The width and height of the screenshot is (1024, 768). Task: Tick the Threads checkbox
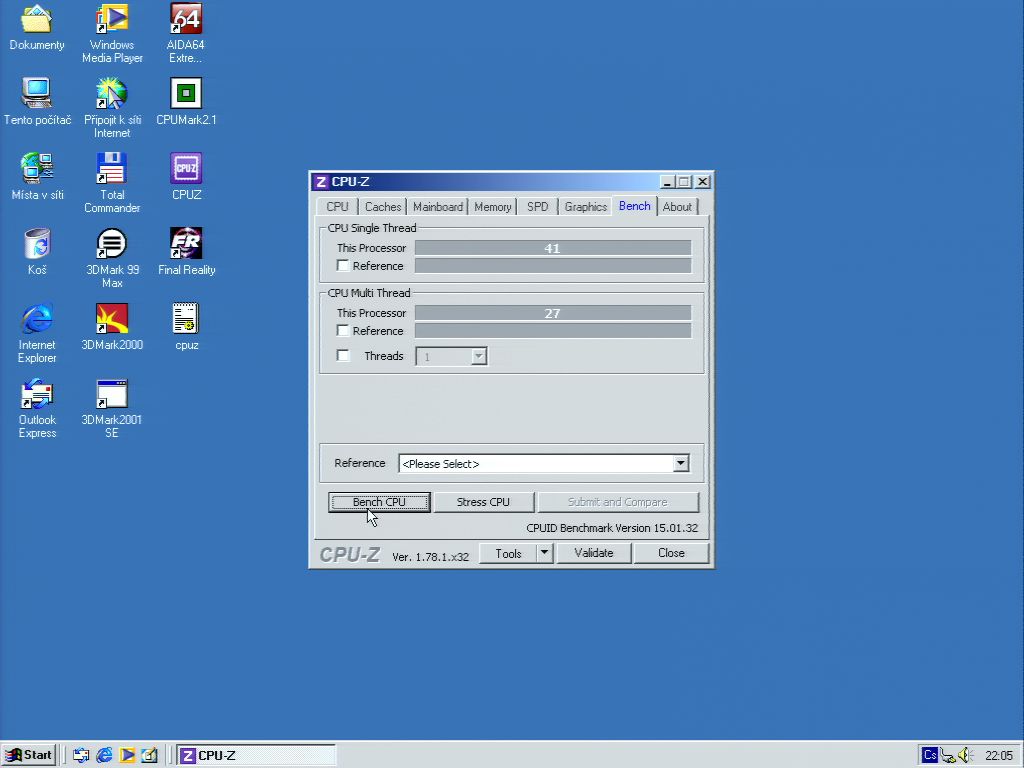click(343, 355)
